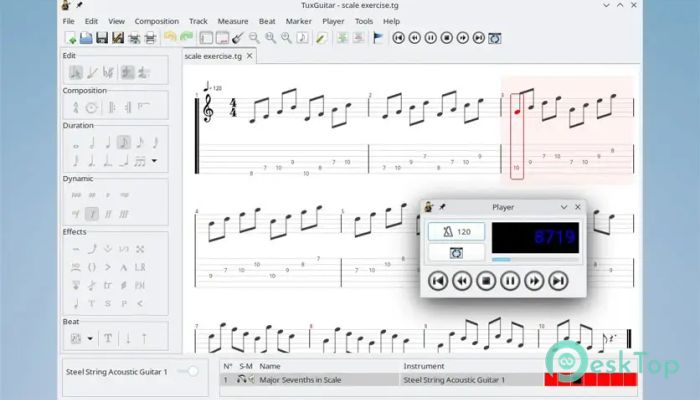This screenshot has width=700, height=400.
Task: Click the Player window's playback progress bar
Action: point(535,259)
